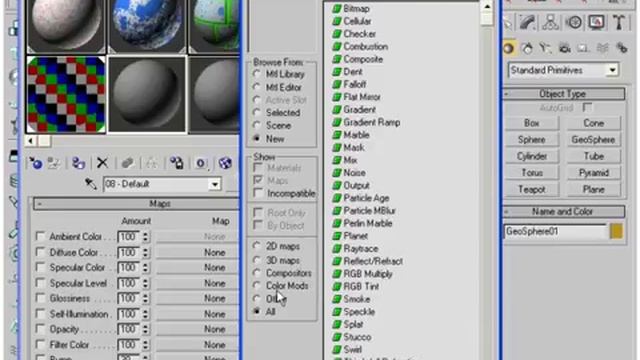This screenshot has width=640, height=360.
Task: Select the Systems category icon
Action: [622, 49]
